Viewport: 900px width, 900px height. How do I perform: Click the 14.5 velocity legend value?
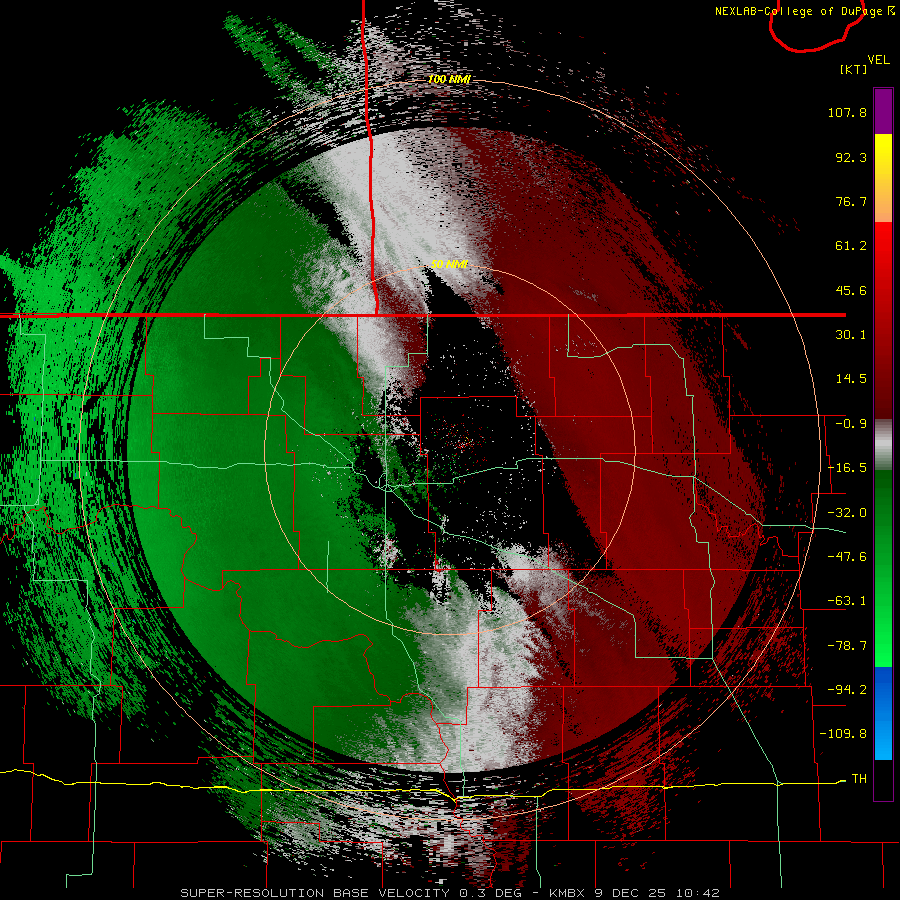pyautogui.click(x=851, y=379)
